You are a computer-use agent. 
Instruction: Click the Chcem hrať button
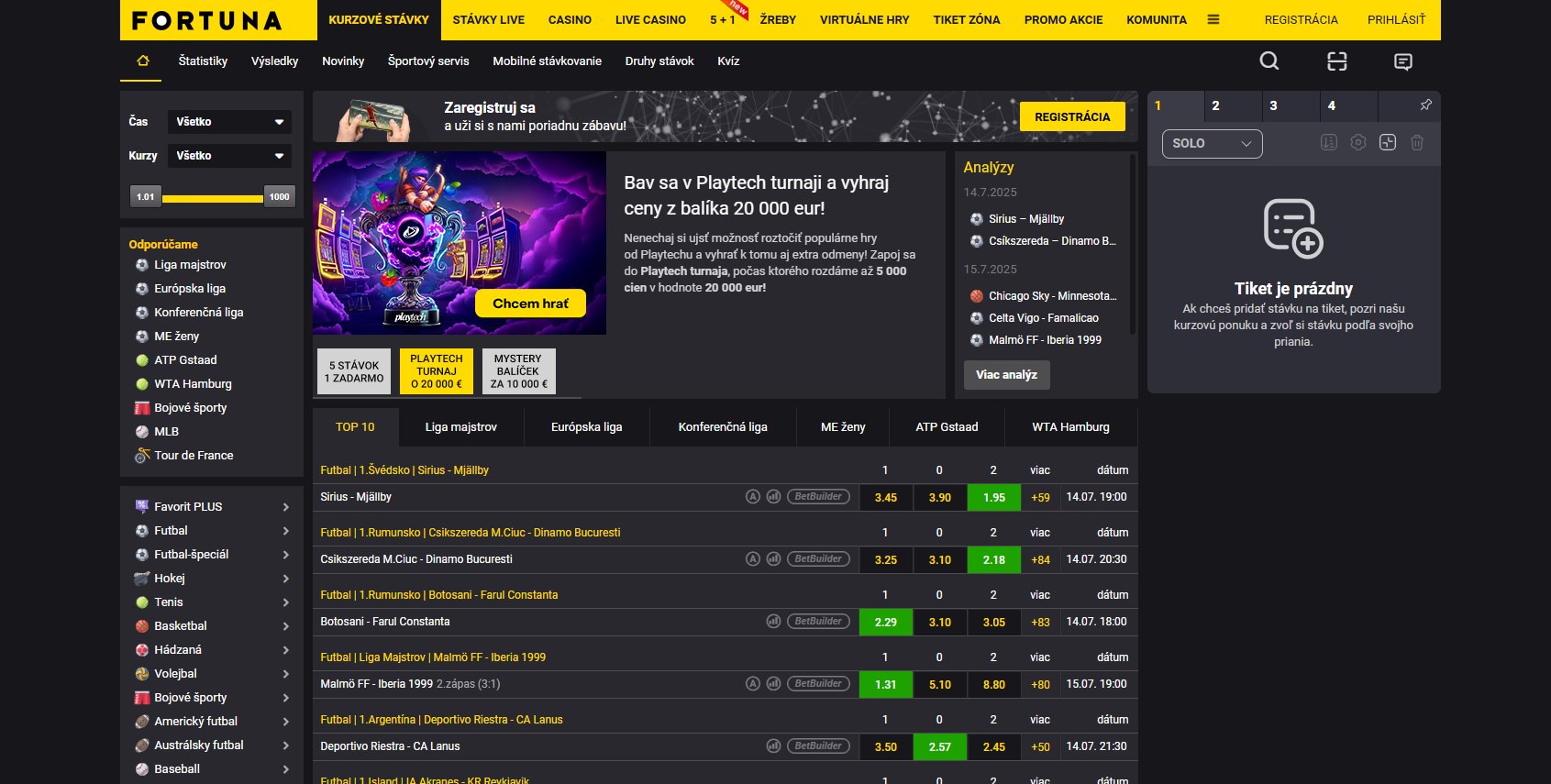(x=530, y=304)
